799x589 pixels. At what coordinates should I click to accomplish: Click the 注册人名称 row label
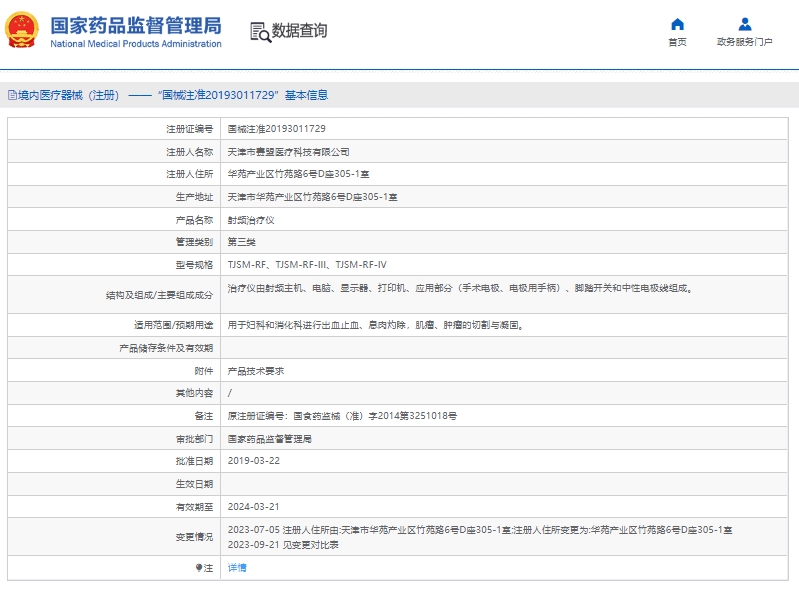(x=190, y=152)
